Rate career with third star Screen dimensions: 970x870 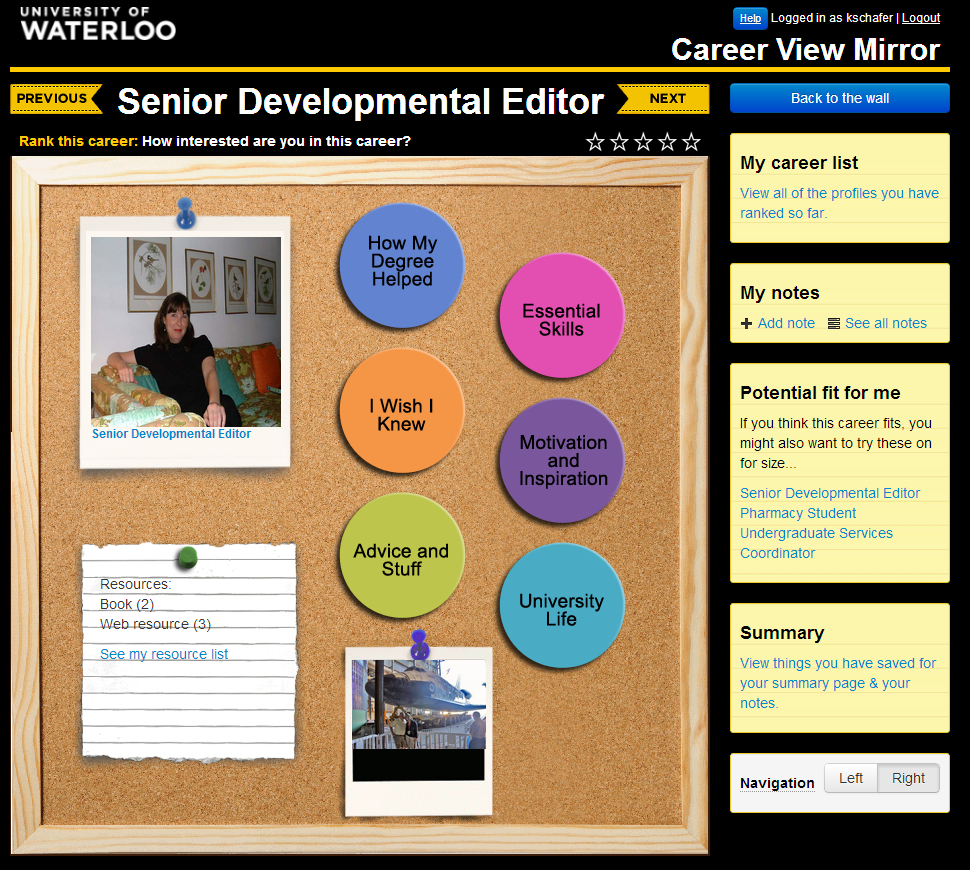coord(643,142)
